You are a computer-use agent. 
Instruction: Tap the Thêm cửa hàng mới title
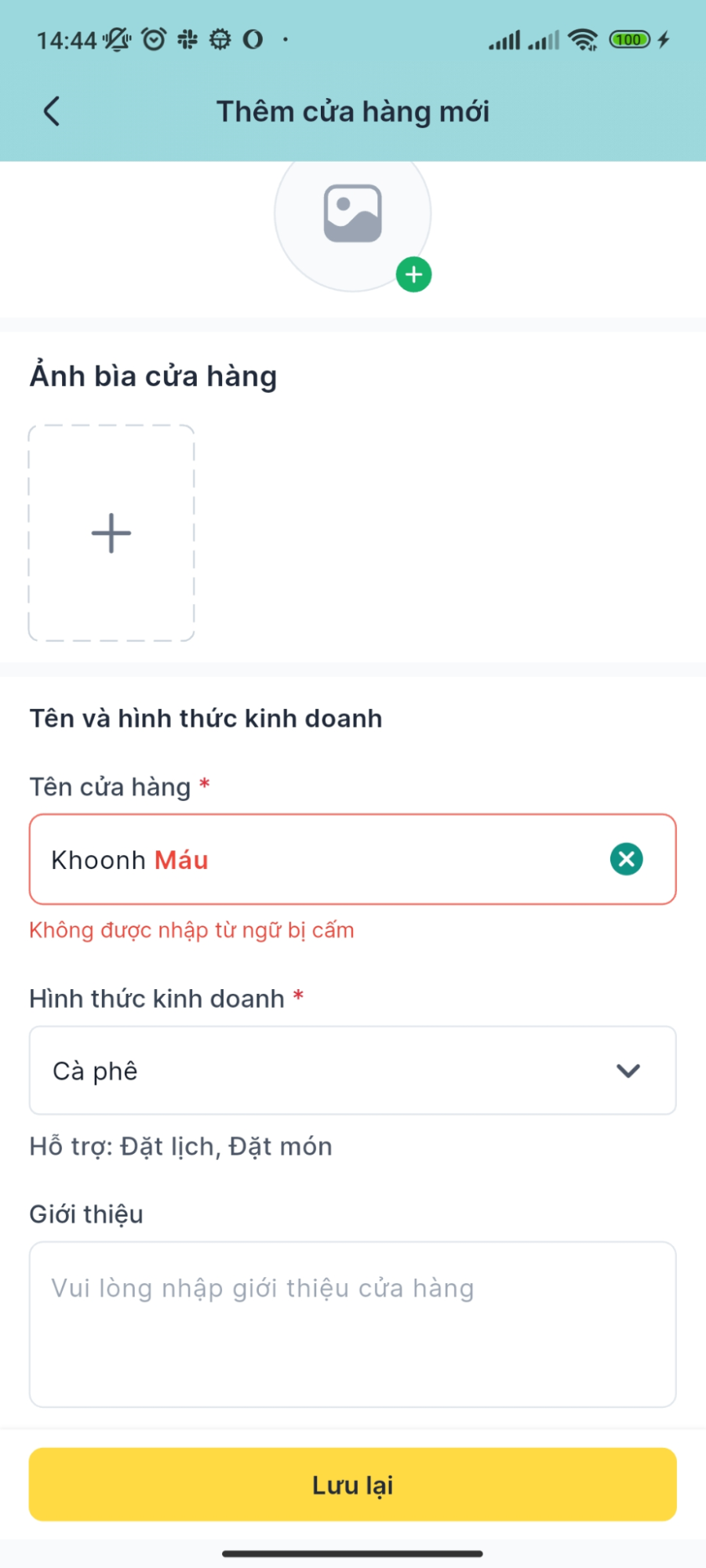click(x=353, y=111)
